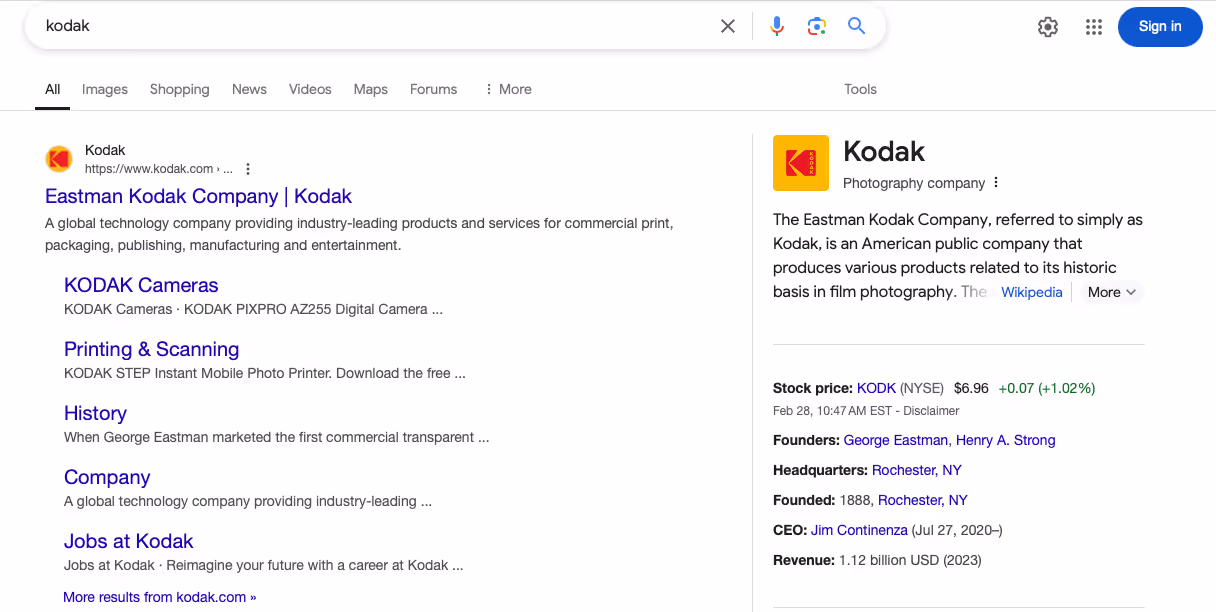Expand the More search filters menu
Viewport: 1216px width, 612px height.
508,89
